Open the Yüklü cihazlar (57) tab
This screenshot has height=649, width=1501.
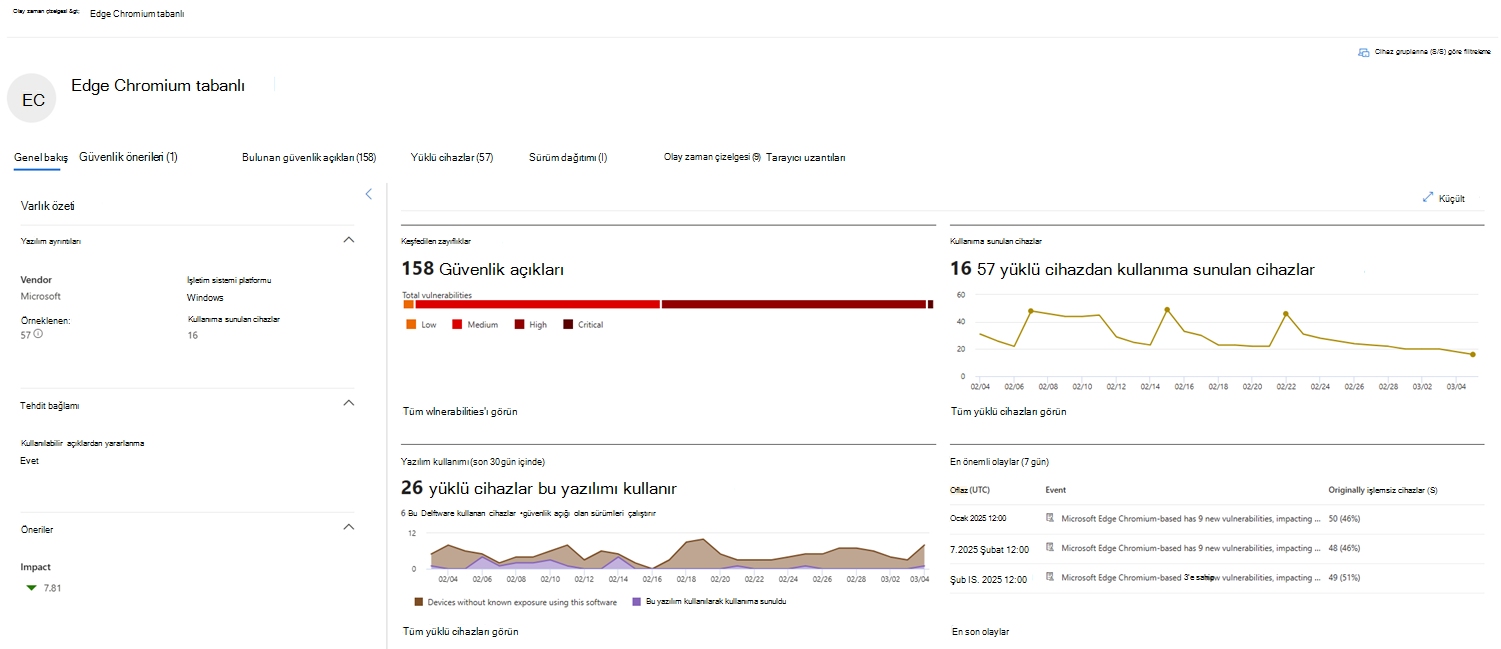pyautogui.click(x=452, y=157)
